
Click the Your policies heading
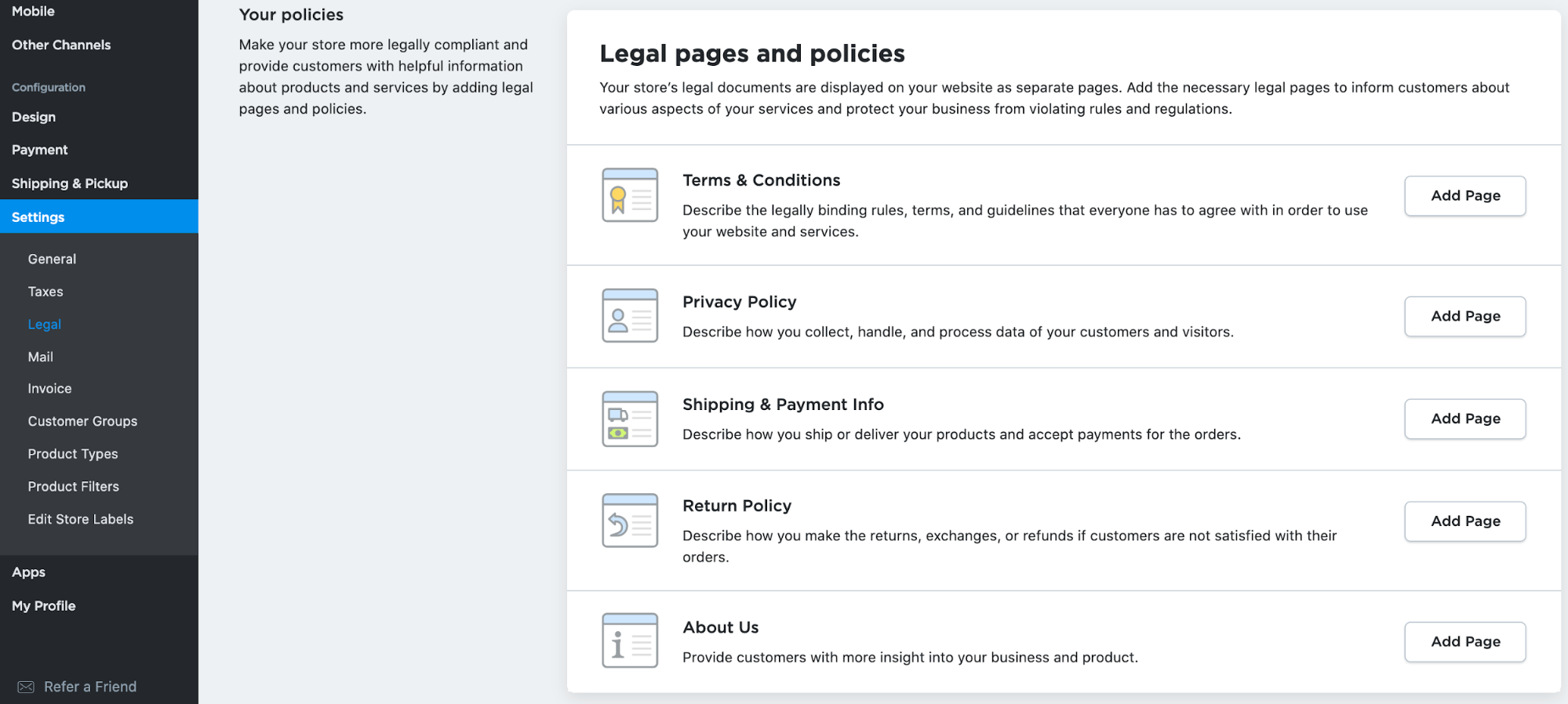coord(291,15)
